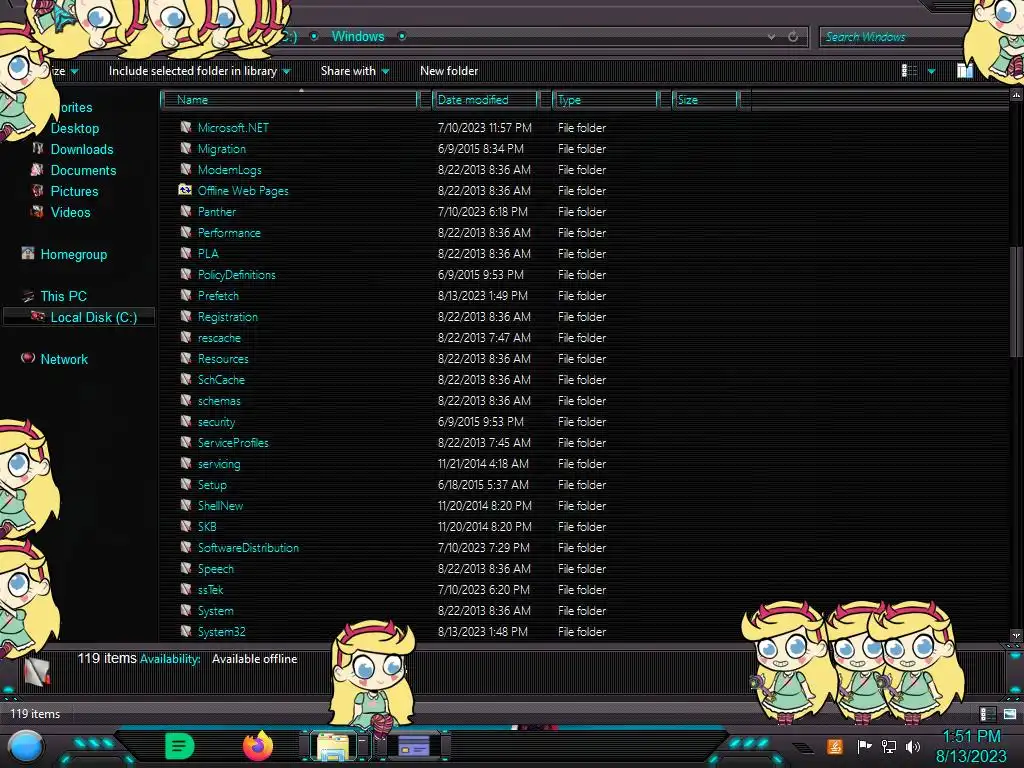1024x768 pixels.
Task: Switch to large icons view in status bar
Action: (x=1010, y=714)
